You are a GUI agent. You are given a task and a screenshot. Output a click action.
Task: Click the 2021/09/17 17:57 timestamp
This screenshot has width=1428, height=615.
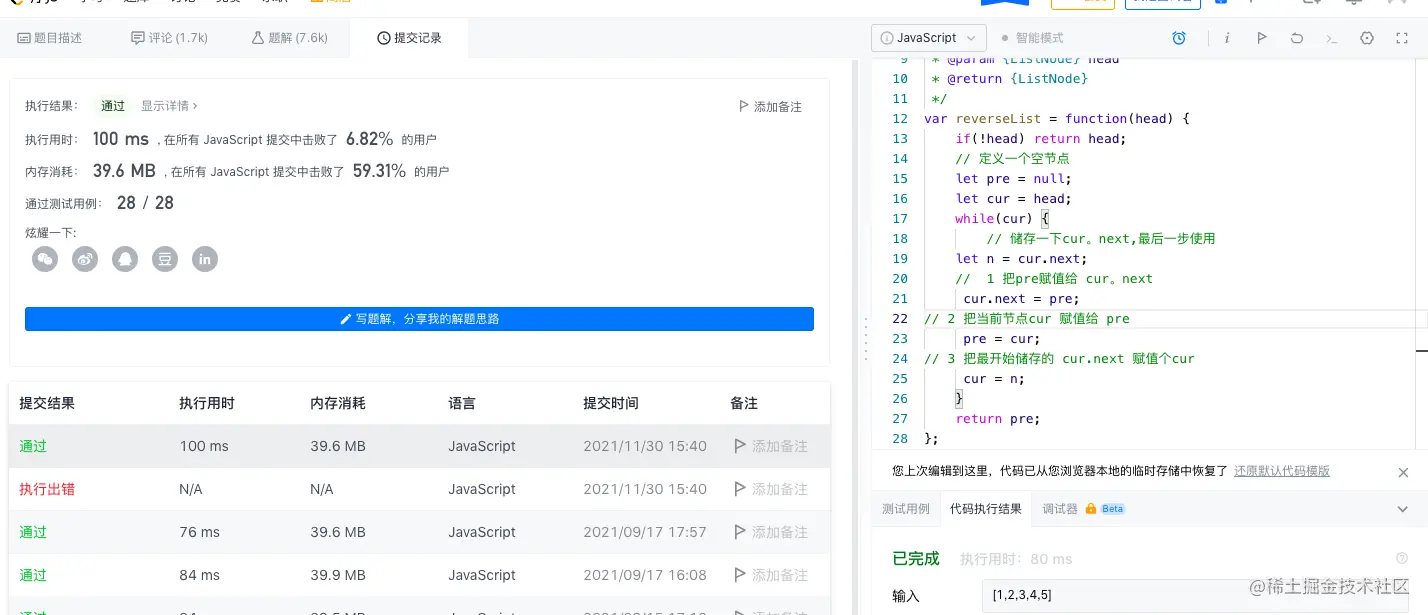[x=645, y=532]
